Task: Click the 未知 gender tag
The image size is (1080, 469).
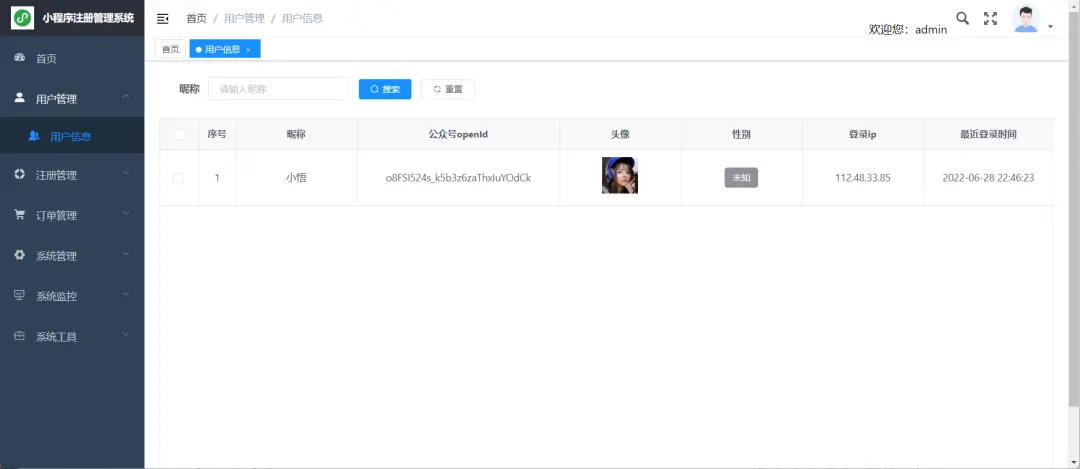Action: (x=741, y=178)
